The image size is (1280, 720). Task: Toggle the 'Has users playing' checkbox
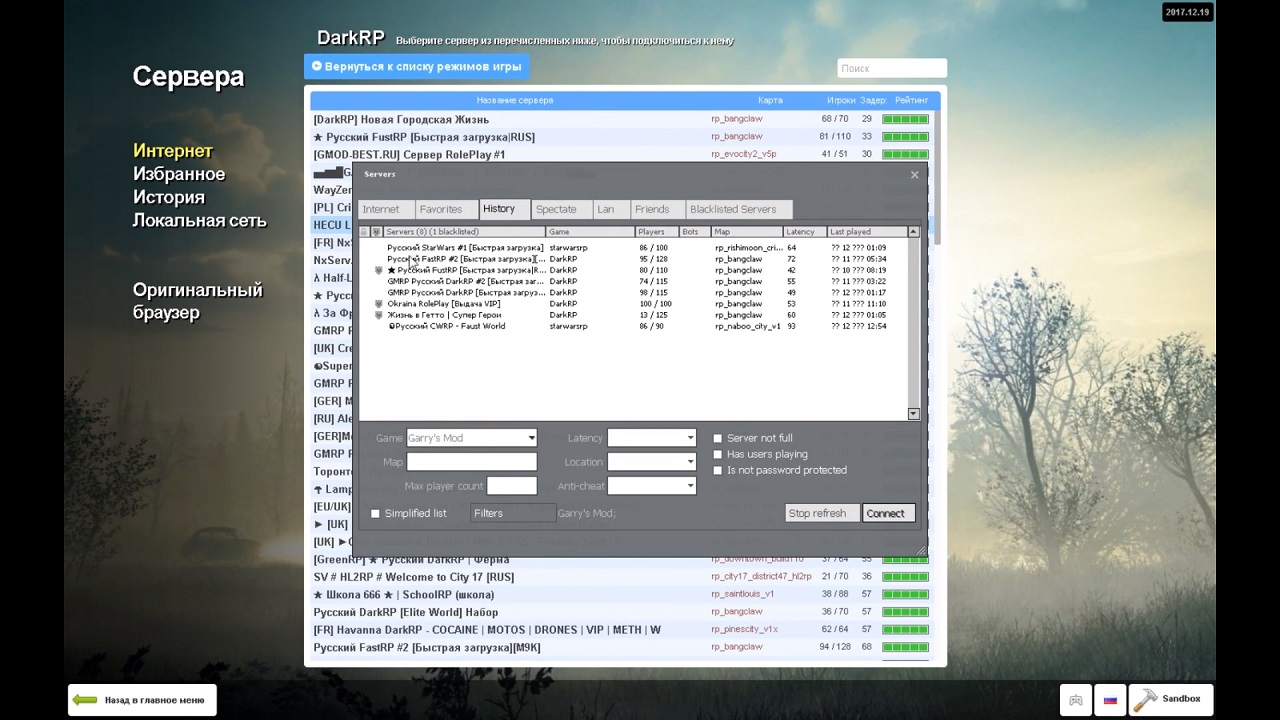click(x=717, y=454)
